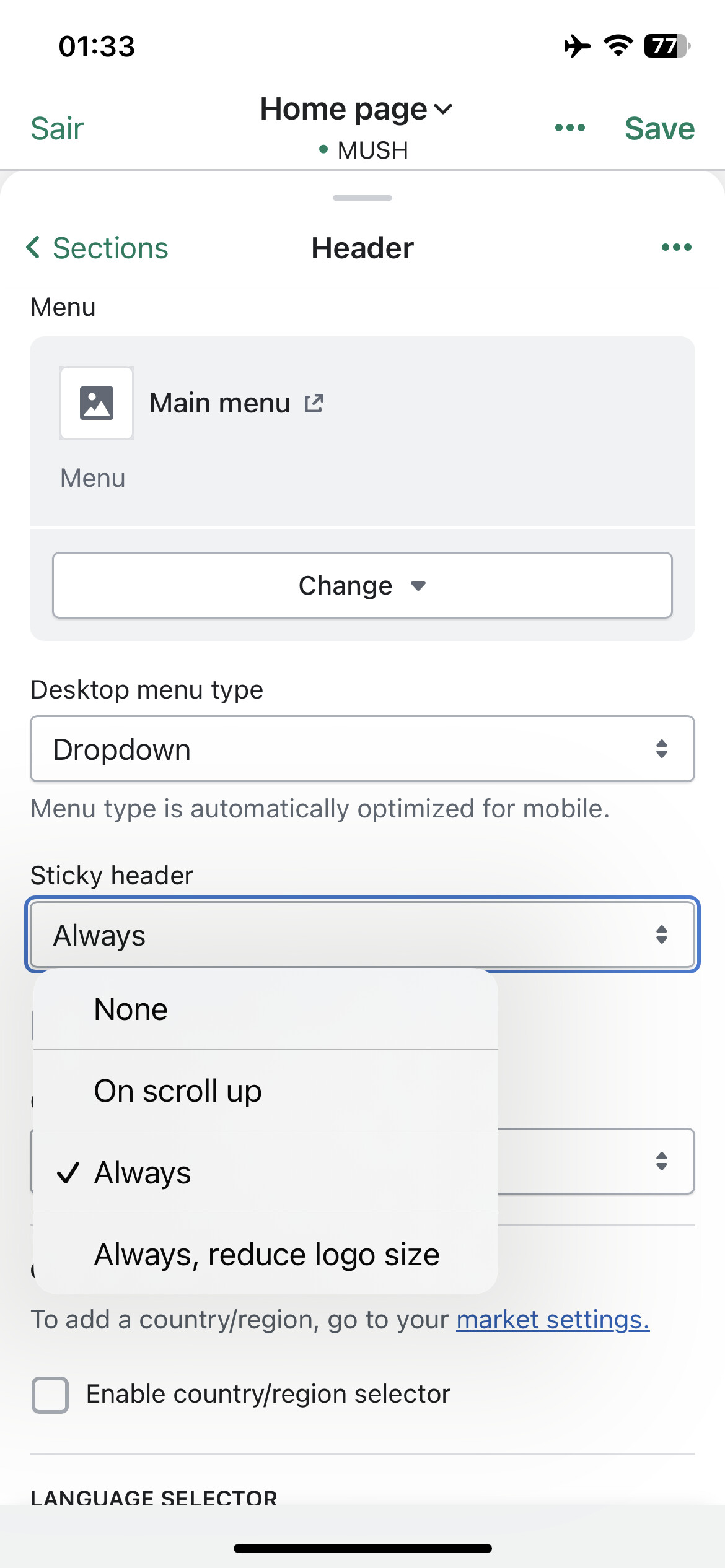
Task: Open the Desktop menu type dropdown
Action: click(362, 749)
